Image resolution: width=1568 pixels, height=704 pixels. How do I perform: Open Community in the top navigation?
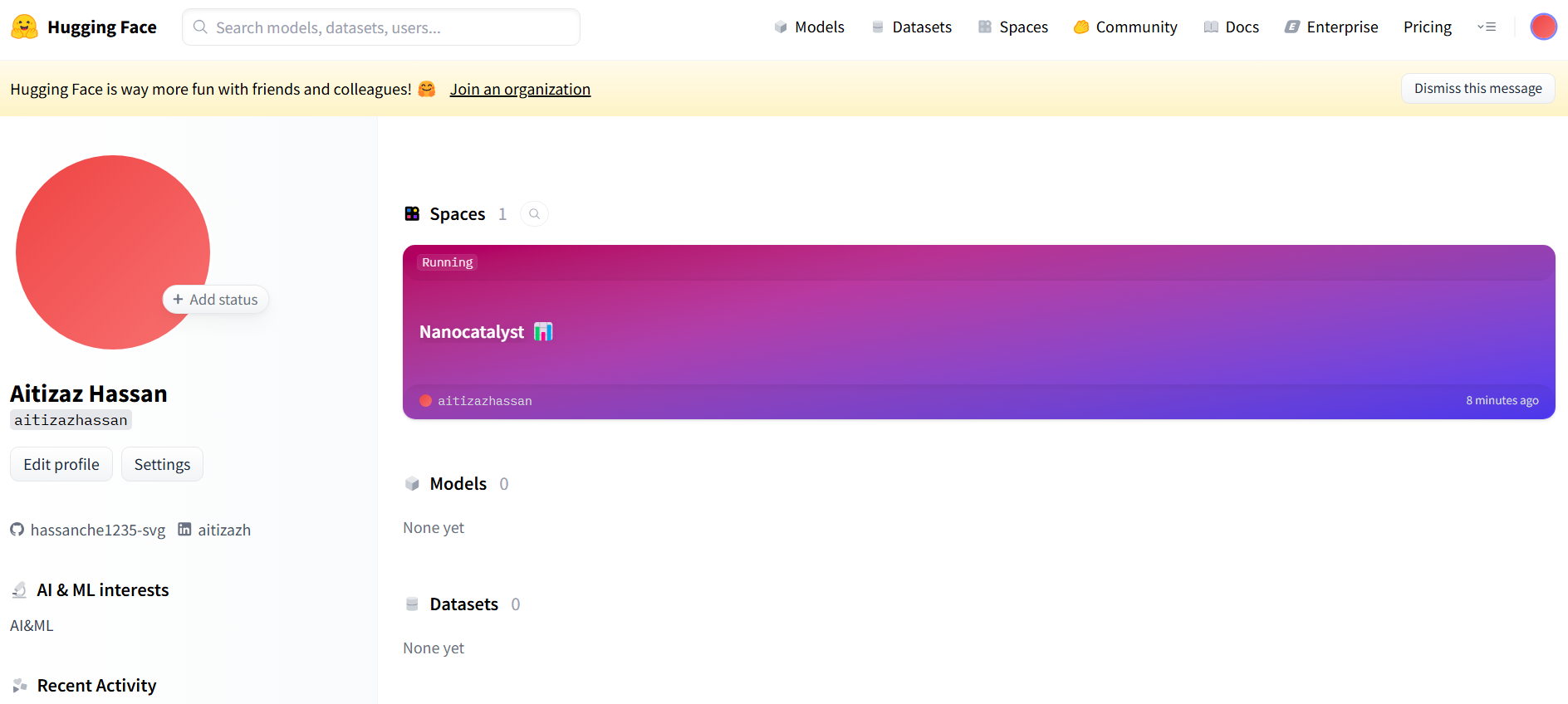1125,27
